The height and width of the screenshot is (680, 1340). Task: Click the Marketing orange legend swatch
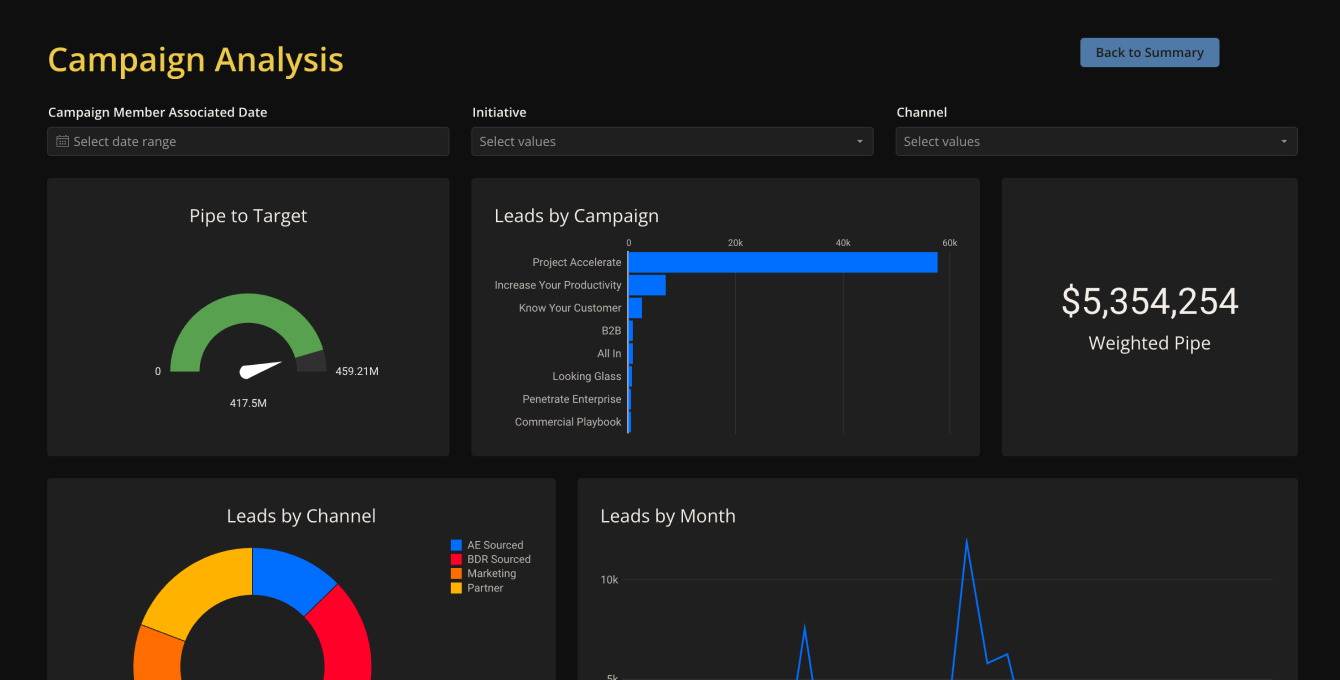click(457, 574)
